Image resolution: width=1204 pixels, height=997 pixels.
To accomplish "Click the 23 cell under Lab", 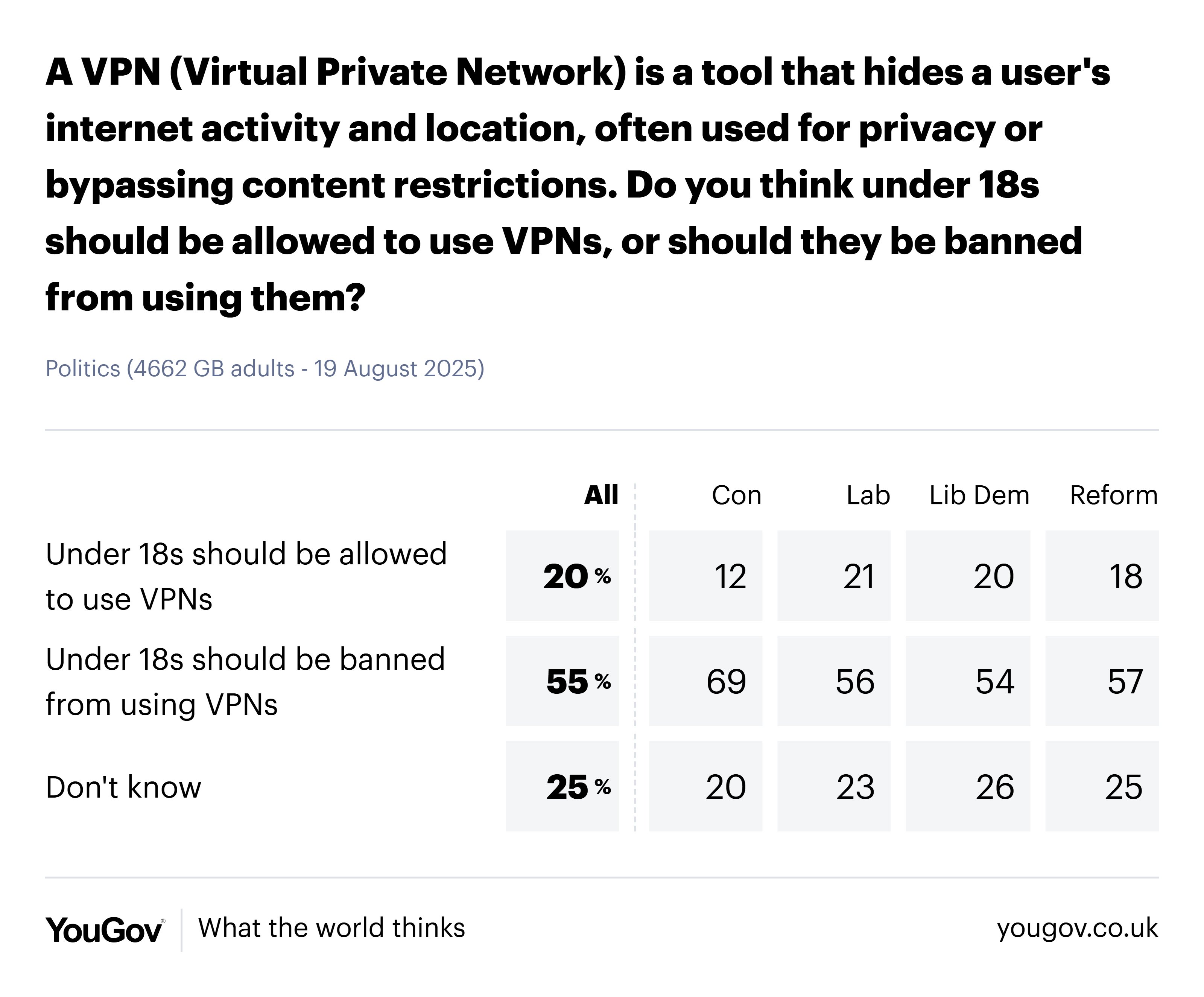I will click(834, 787).
